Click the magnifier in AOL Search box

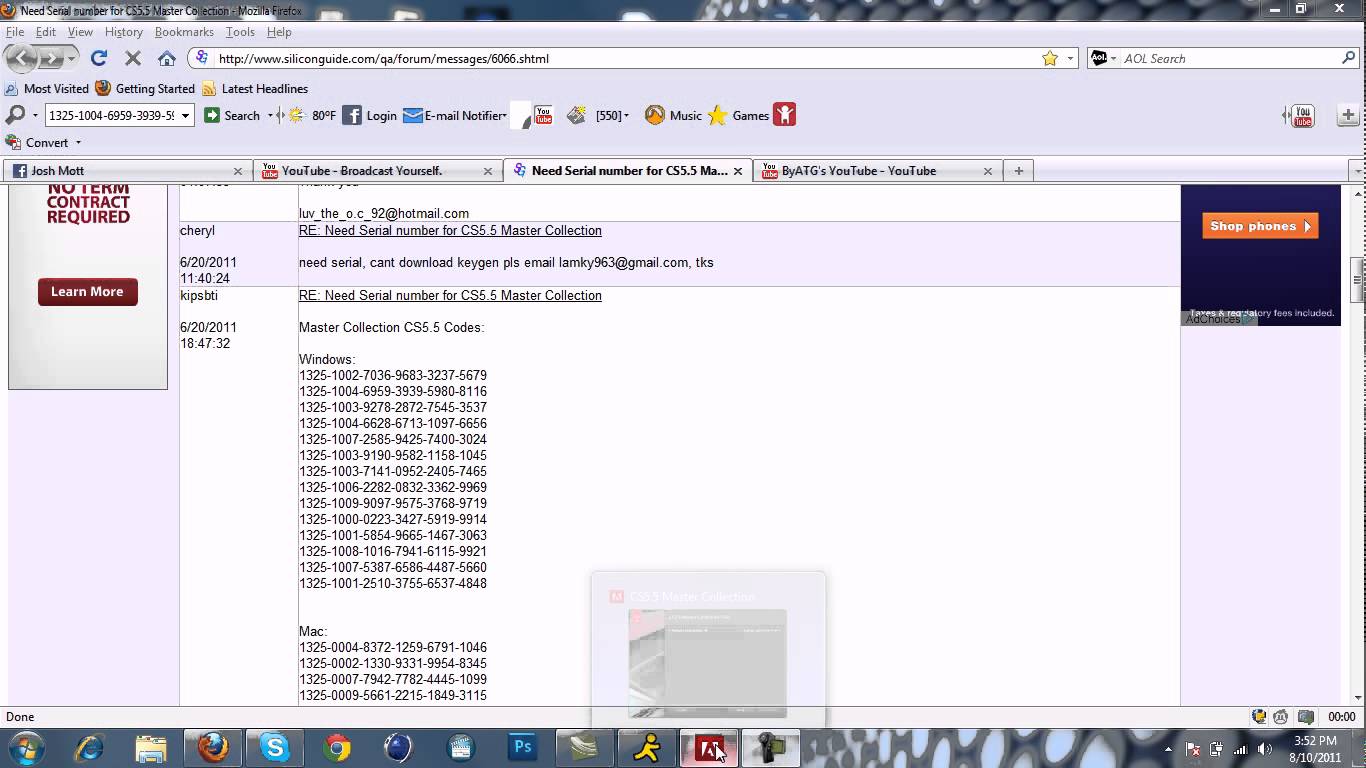coord(1348,58)
